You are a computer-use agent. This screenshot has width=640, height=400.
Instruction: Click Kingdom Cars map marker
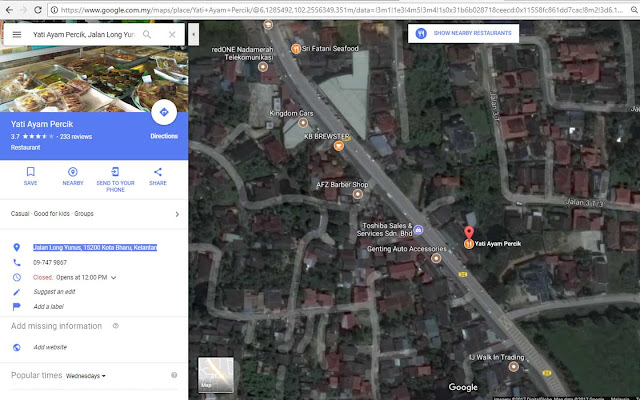[303, 122]
